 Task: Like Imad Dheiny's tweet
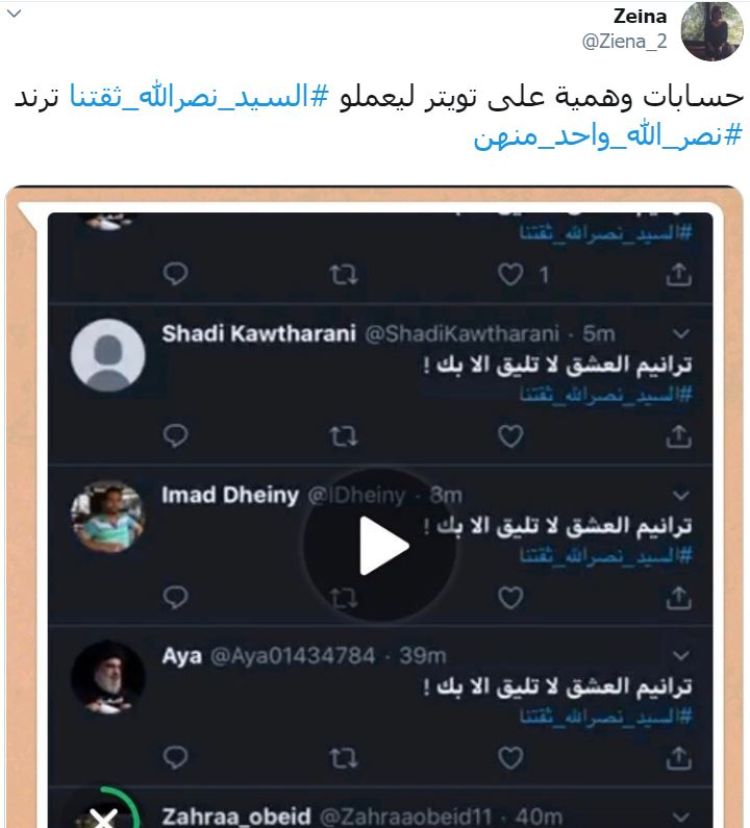[510, 597]
